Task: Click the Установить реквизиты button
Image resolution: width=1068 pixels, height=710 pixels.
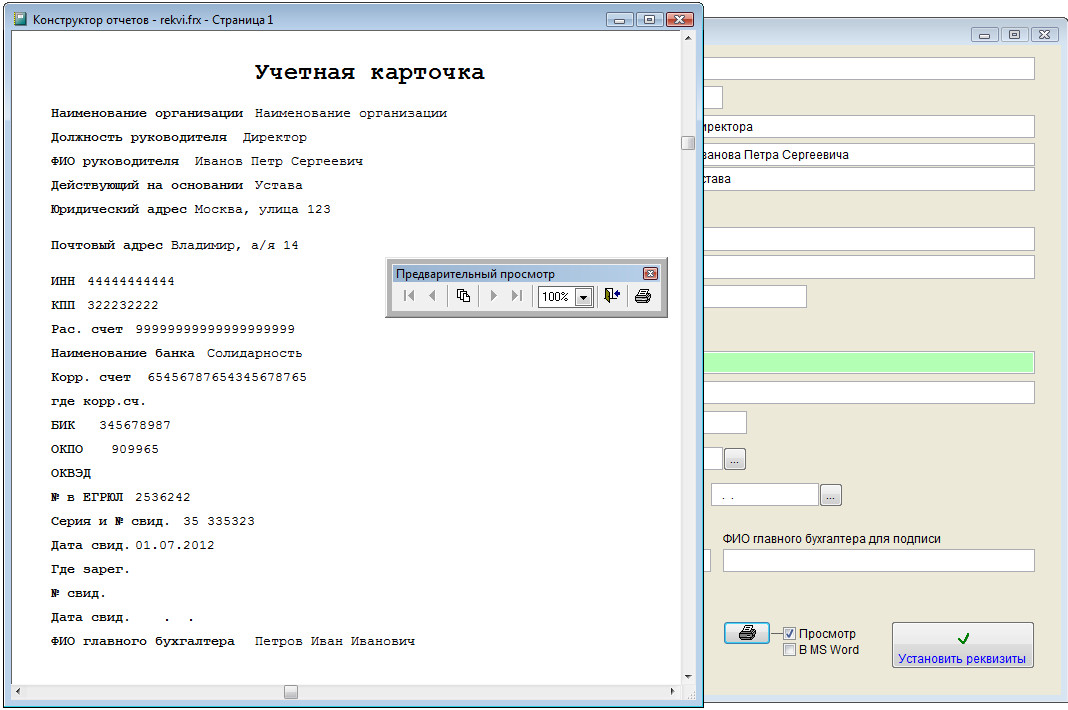Action: click(x=962, y=645)
